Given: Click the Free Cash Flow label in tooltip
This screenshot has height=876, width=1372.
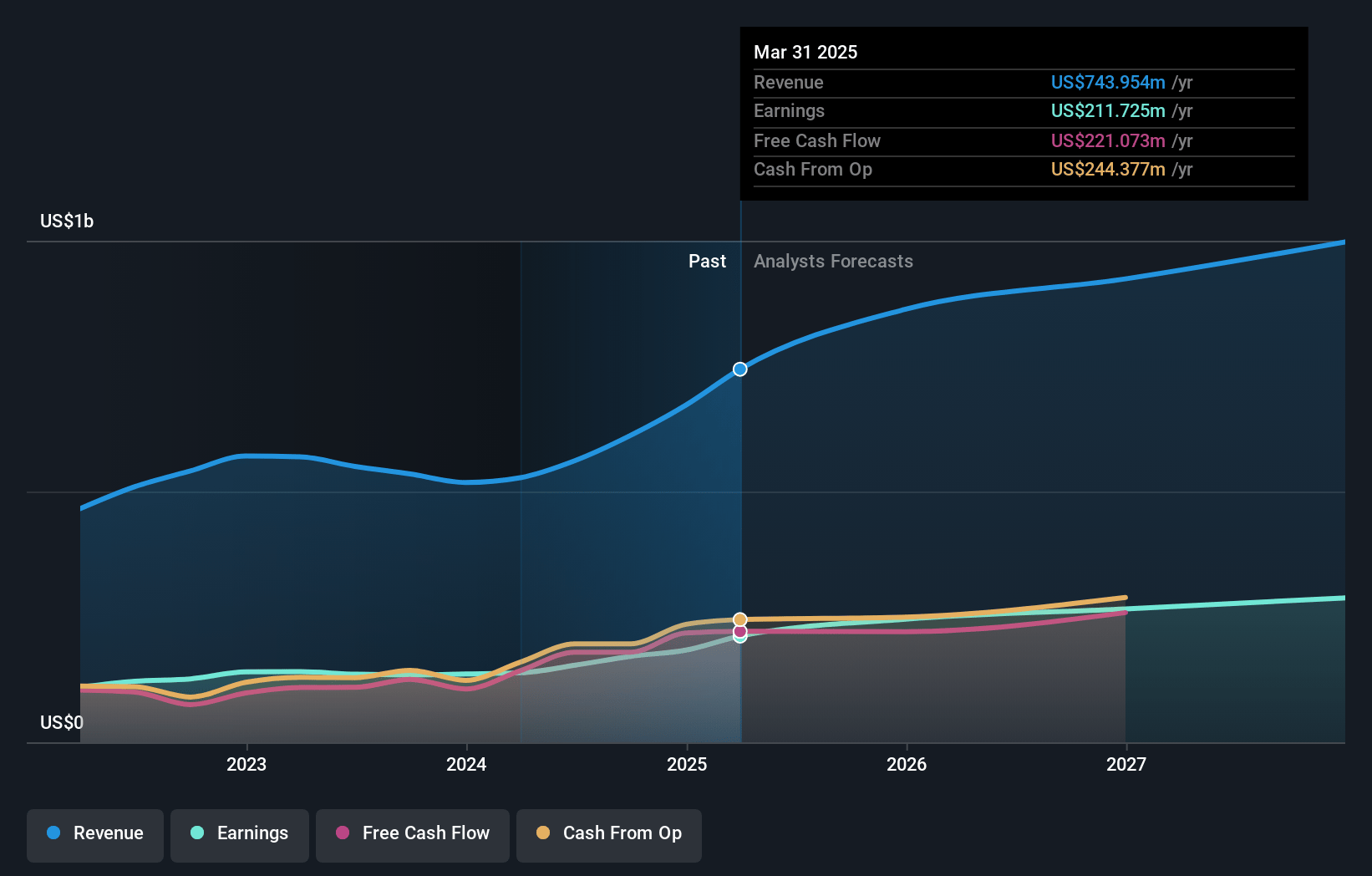Looking at the screenshot, I should tap(817, 141).
